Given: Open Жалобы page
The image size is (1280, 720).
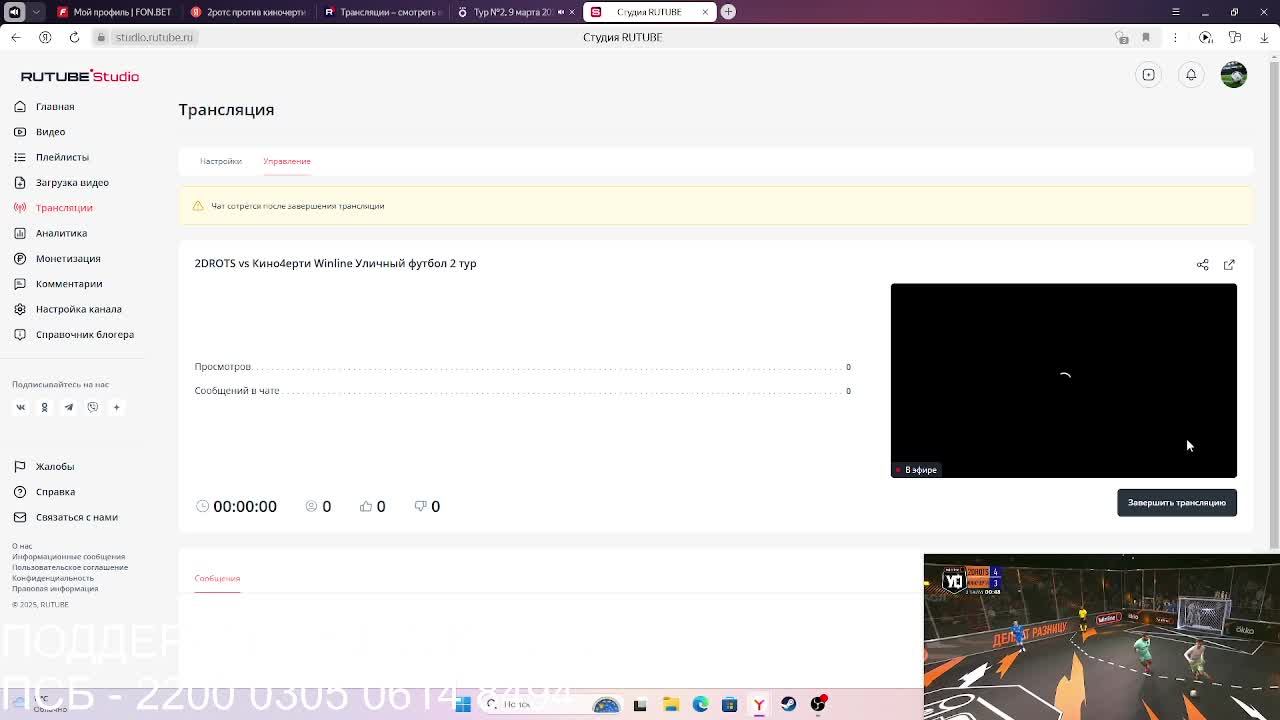Looking at the screenshot, I should [55, 466].
